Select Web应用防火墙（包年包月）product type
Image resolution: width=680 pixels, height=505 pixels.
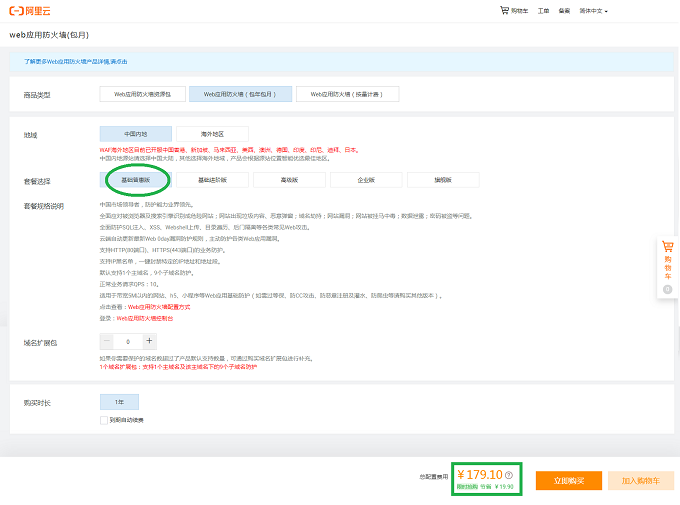point(240,94)
